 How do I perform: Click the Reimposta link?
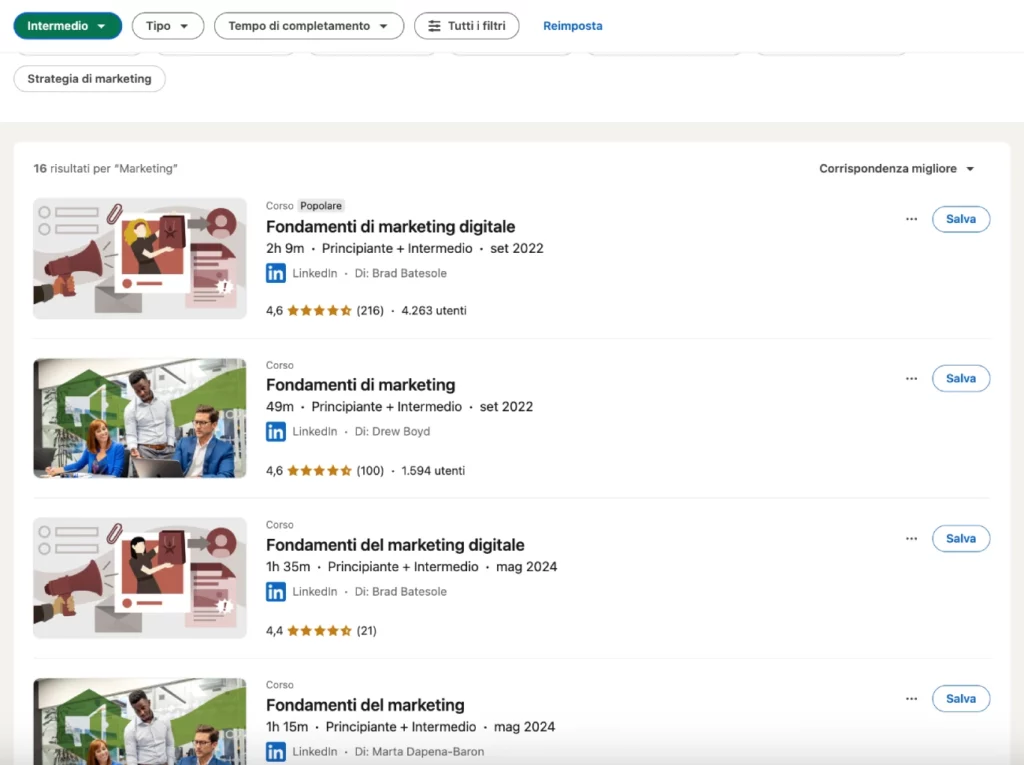(573, 26)
